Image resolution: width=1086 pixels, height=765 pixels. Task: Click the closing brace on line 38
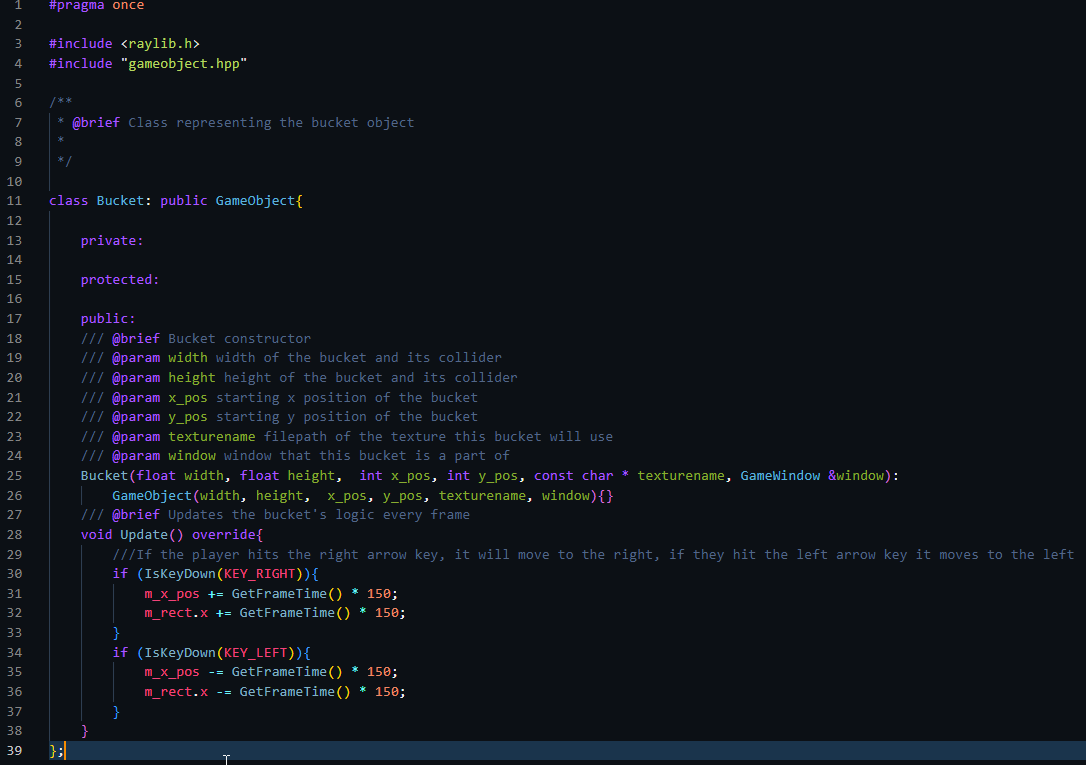coord(85,731)
